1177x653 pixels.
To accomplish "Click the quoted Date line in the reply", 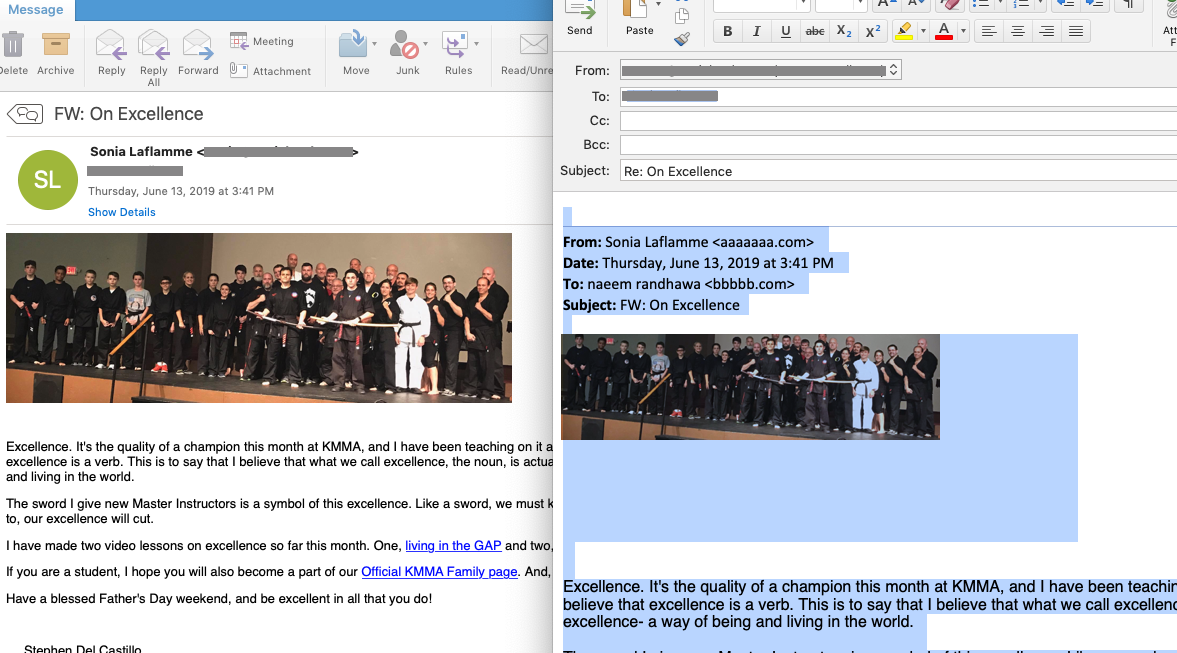I will click(698, 263).
